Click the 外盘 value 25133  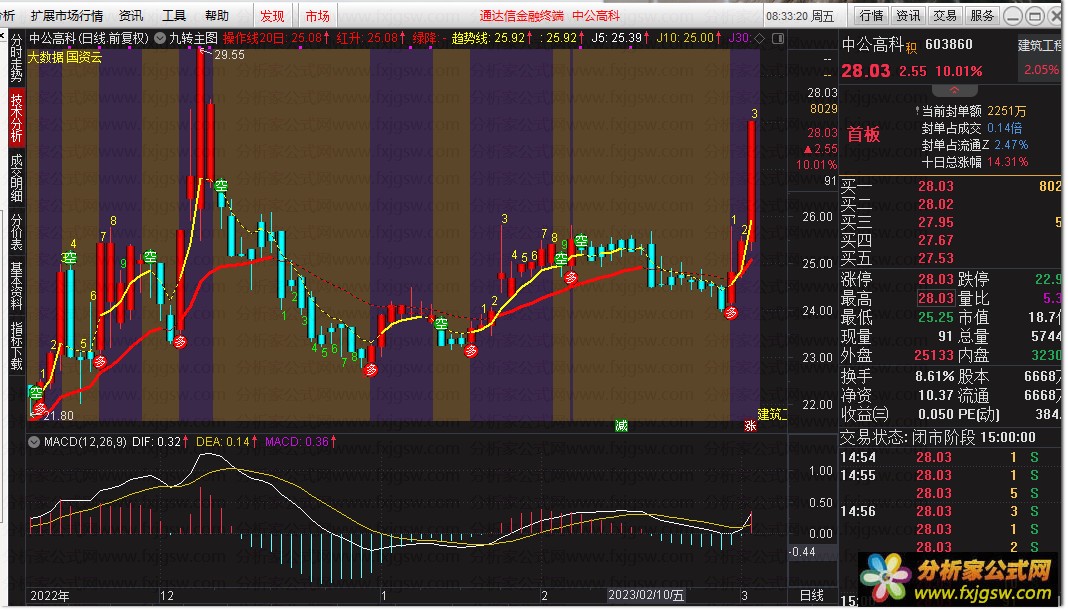[933, 355]
